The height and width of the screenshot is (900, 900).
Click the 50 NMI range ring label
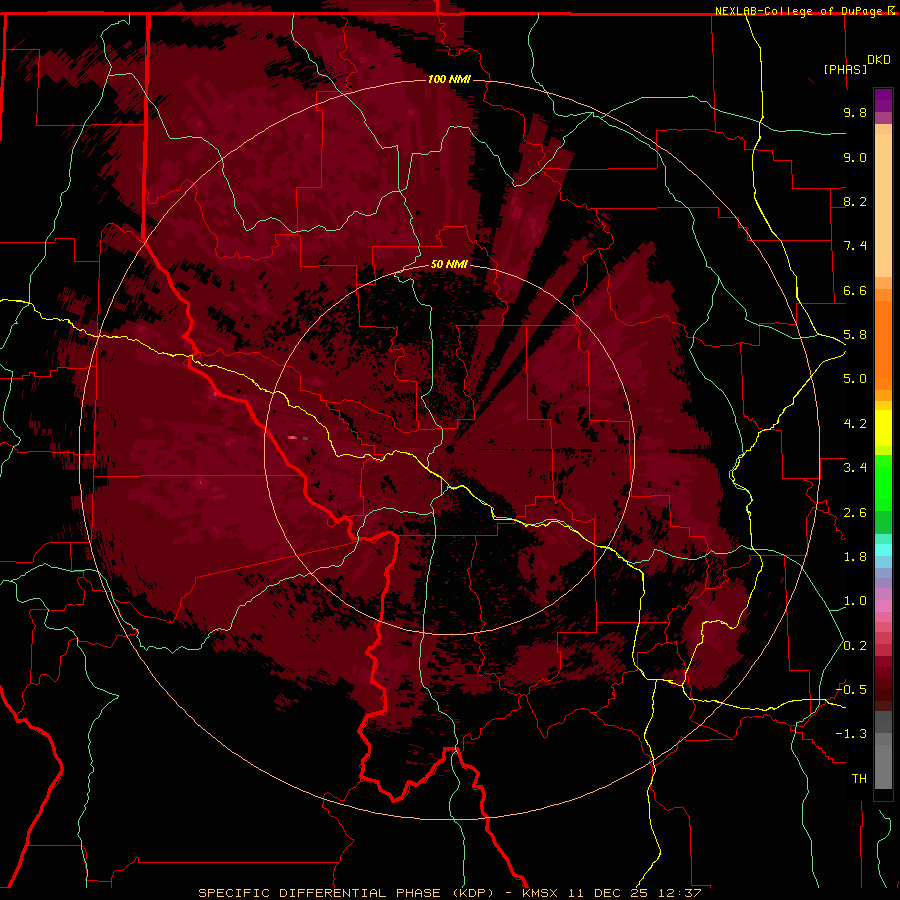tap(449, 265)
